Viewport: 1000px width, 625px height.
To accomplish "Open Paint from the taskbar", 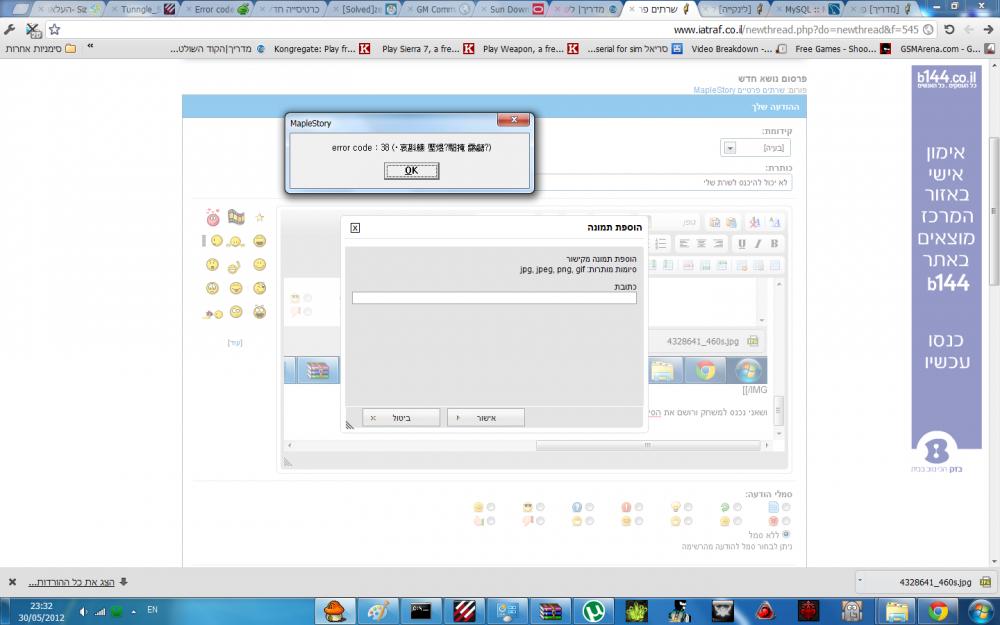I will (378, 611).
